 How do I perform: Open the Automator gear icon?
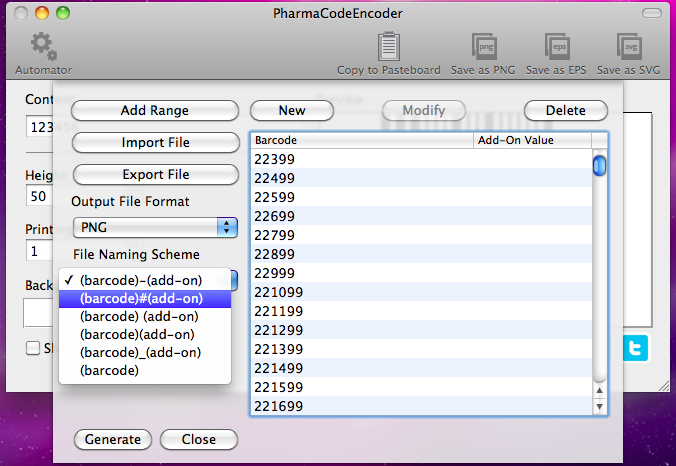[44, 46]
